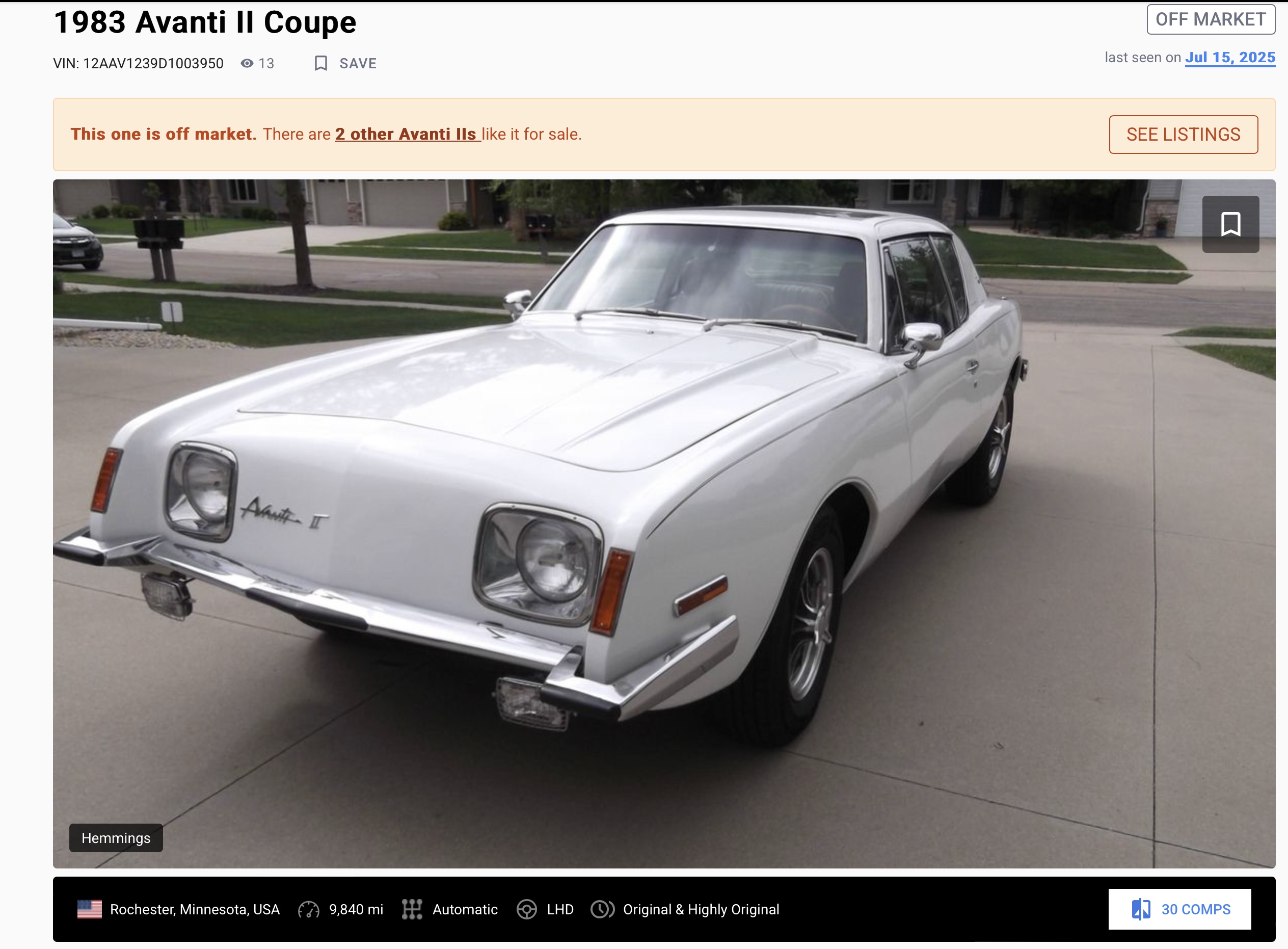Viewport: 1288px width, 949px height.
Task: Open the 2 other Avanti IIs link
Action: coord(408,134)
